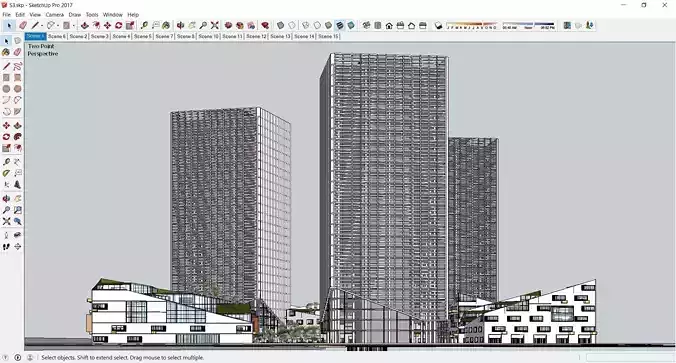Activate the Walk footprints tool
This screenshot has width=676, height=363.
tap(6, 246)
